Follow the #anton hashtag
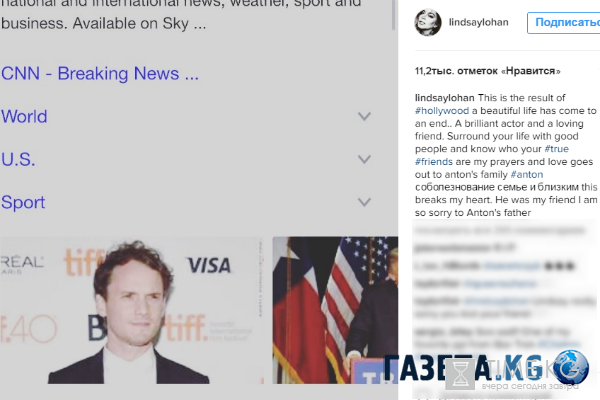The height and width of the screenshot is (400, 600). click(x=527, y=175)
